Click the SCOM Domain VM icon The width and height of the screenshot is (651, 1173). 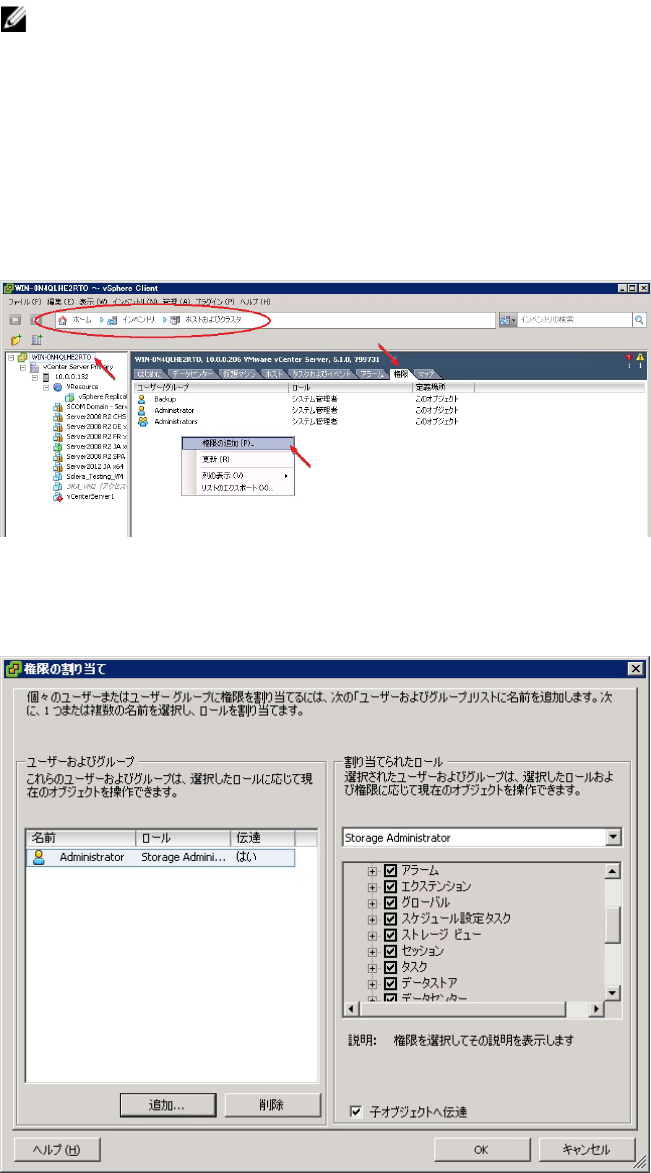(x=58, y=406)
